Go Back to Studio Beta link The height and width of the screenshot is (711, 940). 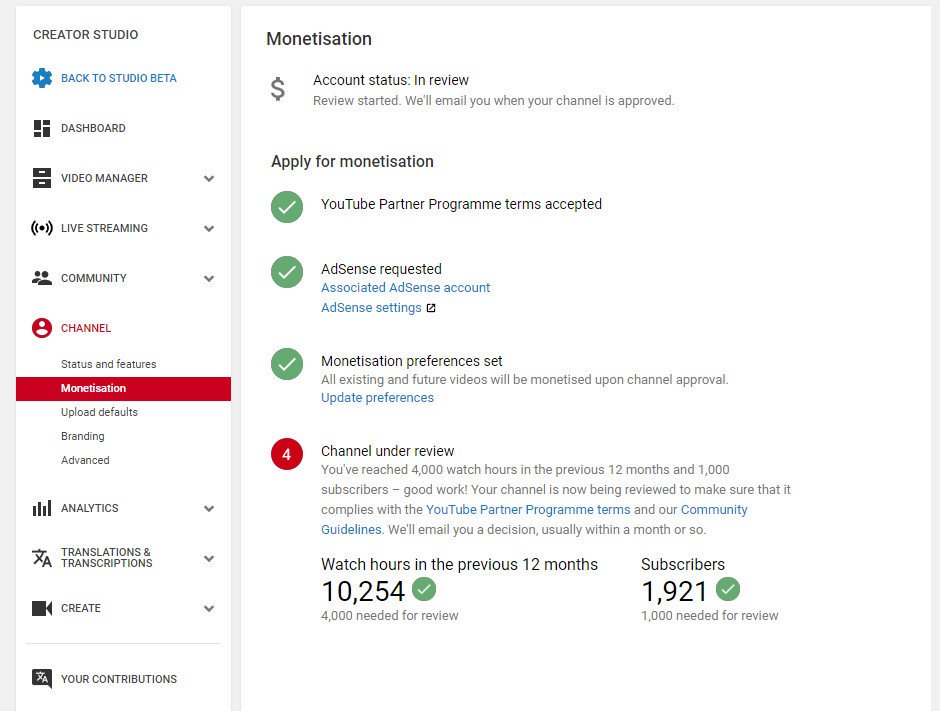click(119, 78)
